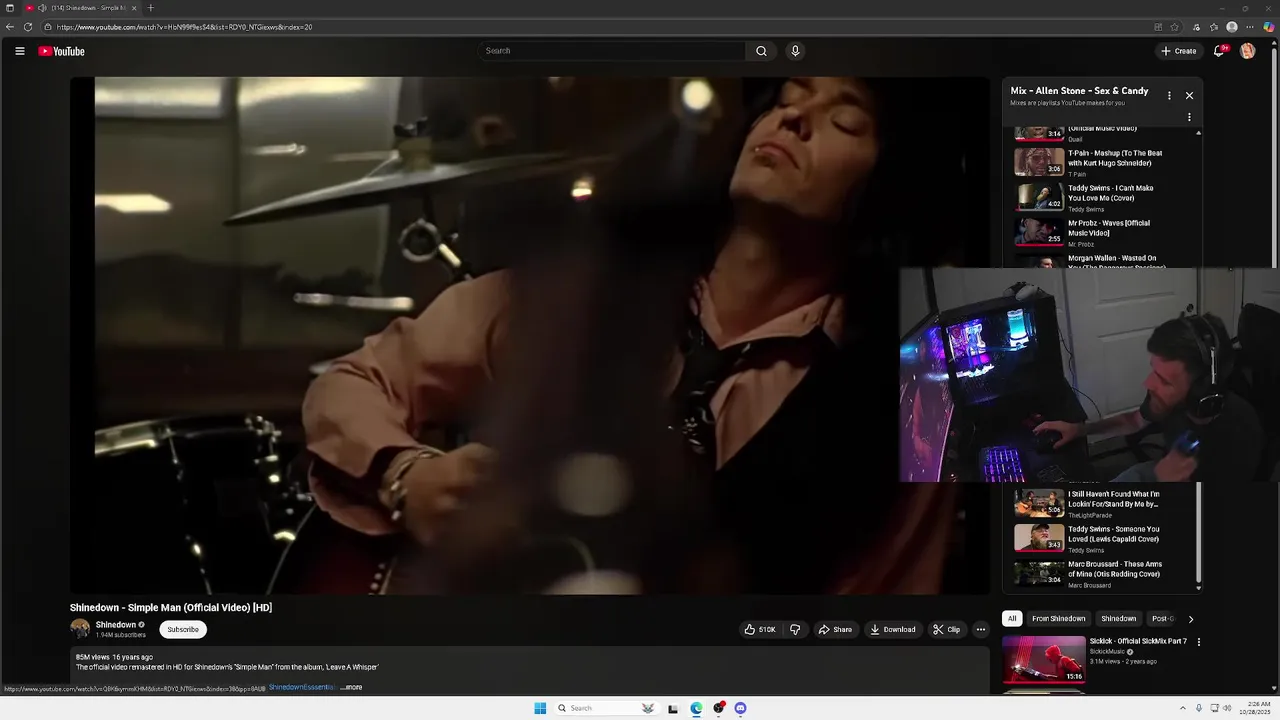
Task: Open YouTube notifications bell
Action: click(1220, 51)
